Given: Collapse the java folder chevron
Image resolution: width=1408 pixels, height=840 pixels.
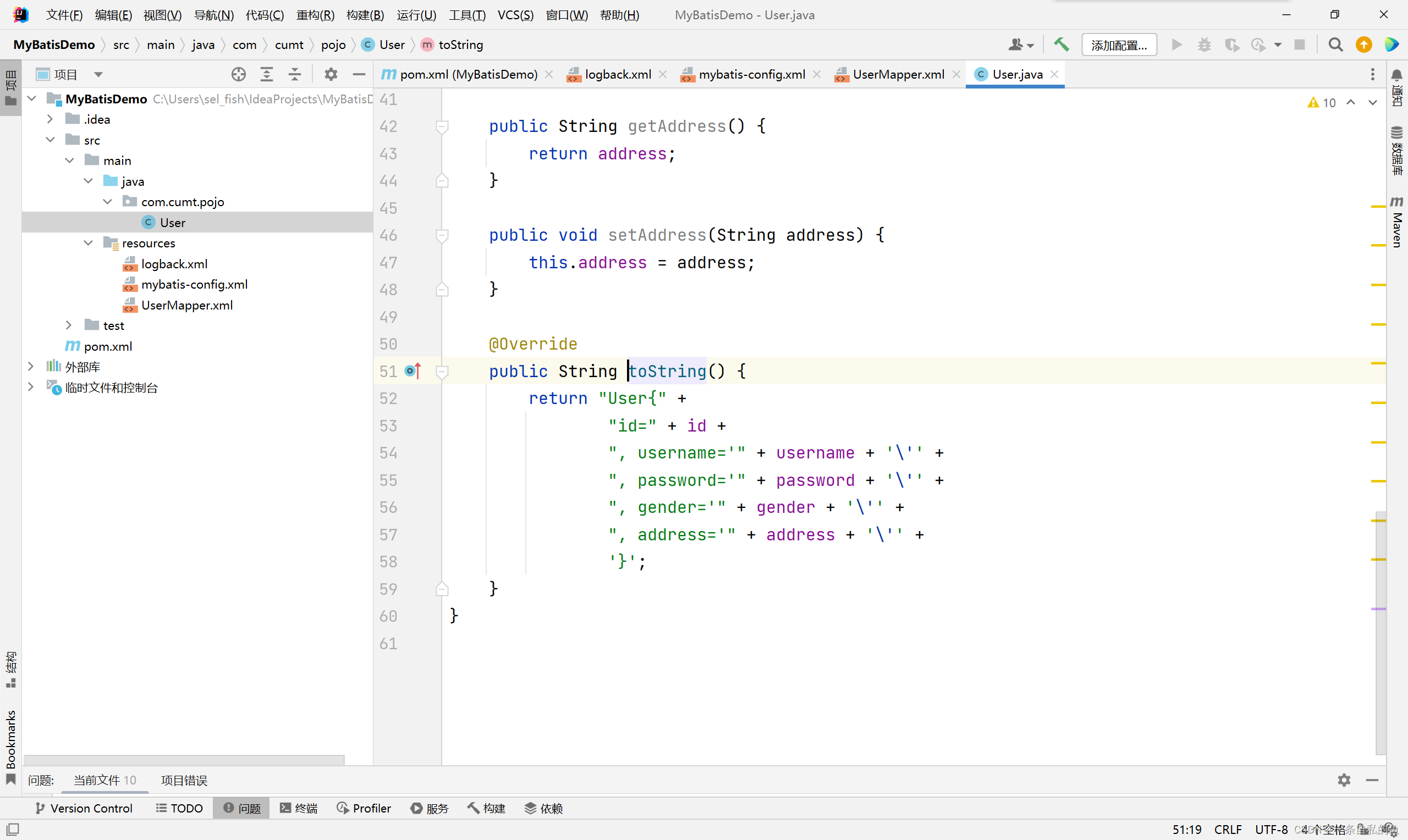Looking at the screenshot, I should [x=88, y=181].
